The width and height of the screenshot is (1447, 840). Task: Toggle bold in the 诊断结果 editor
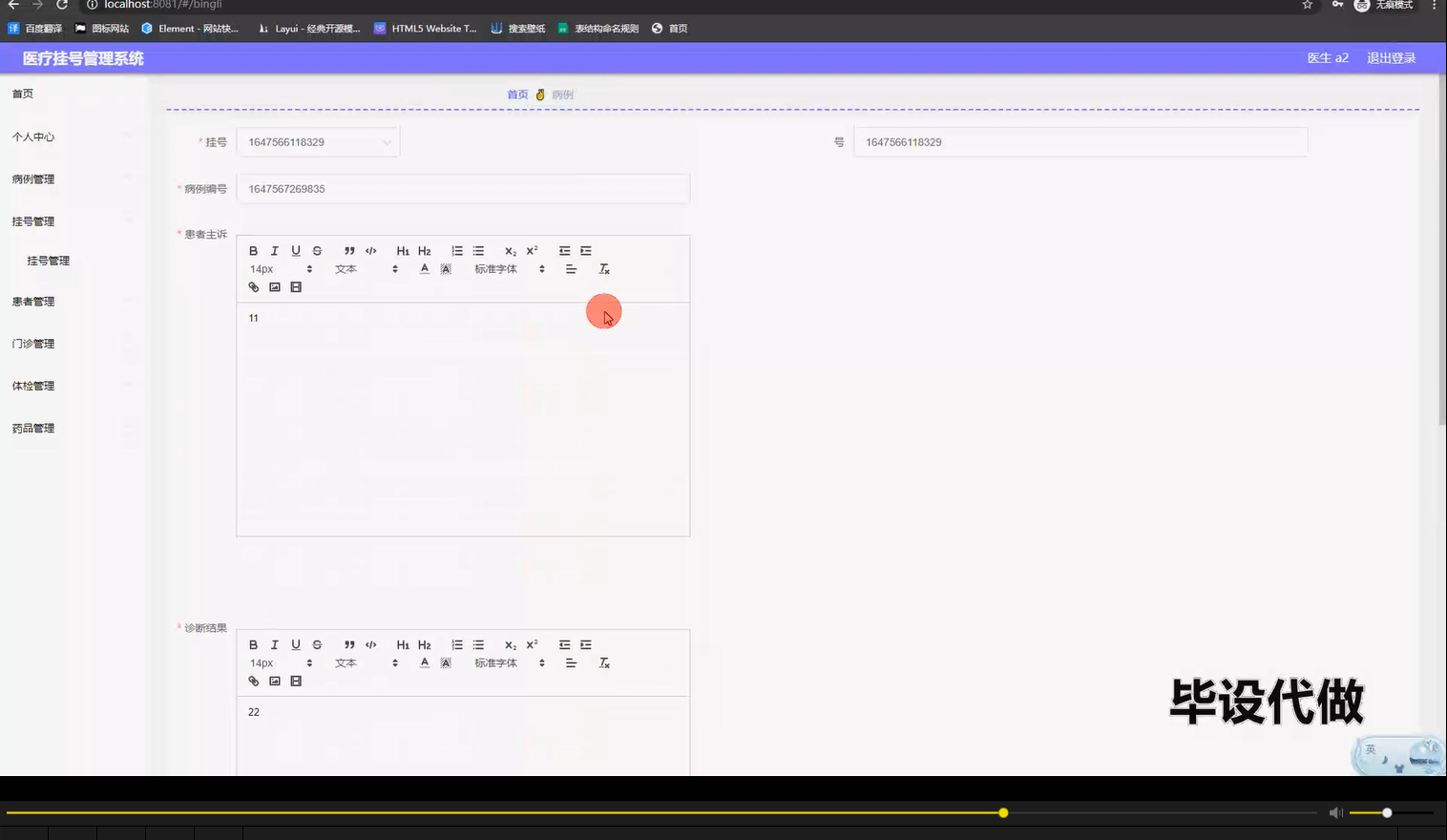pos(253,645)
